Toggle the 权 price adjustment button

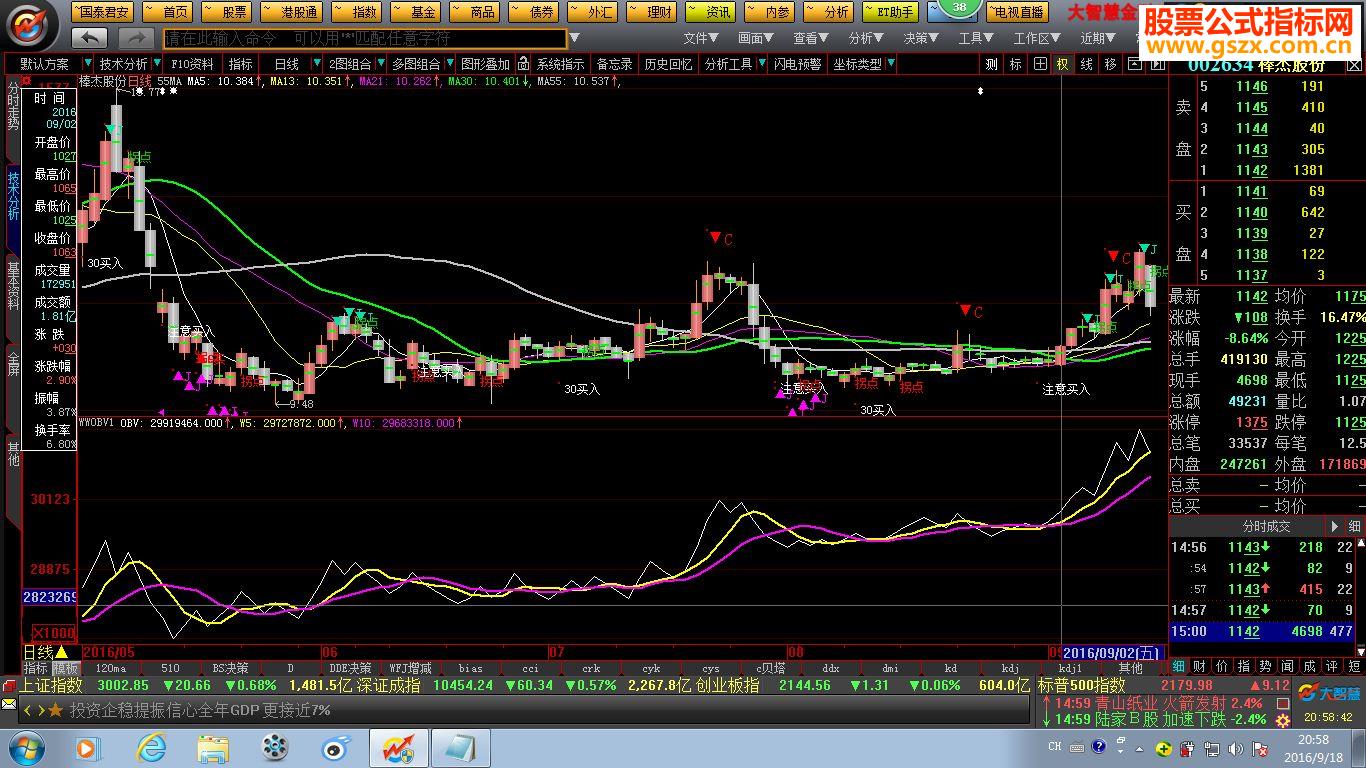pos(1062,64)
